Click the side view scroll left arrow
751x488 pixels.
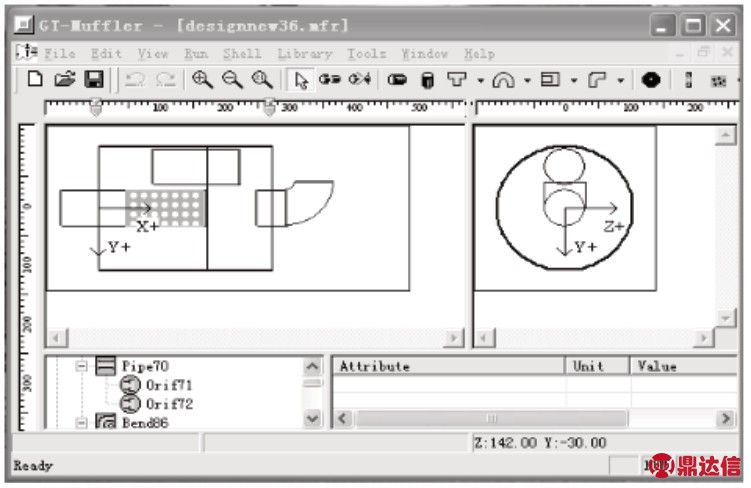tap(57, 338)
